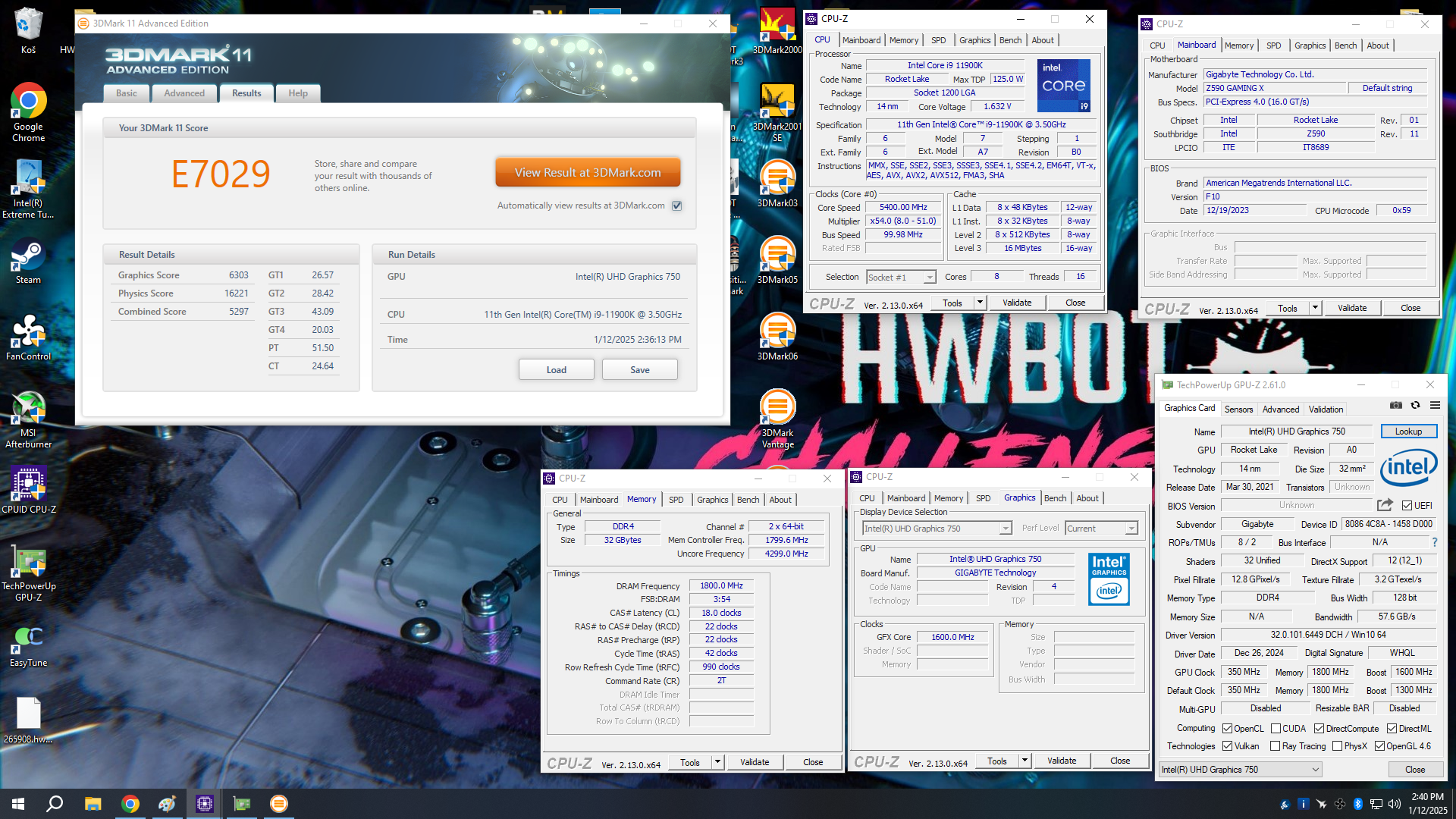Screen dimensions: 1456x819
Task: Open EasyTune desktop shortcut
Action: [x=28, y=645]
